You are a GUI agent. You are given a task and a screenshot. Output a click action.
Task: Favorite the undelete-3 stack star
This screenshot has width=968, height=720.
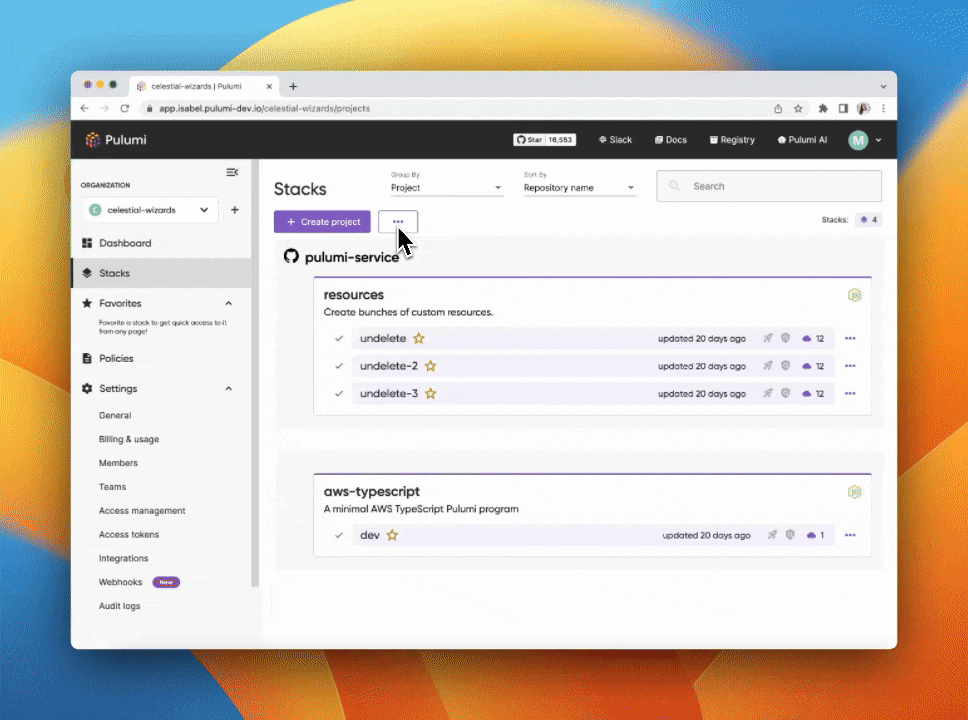tap(430, 393)
